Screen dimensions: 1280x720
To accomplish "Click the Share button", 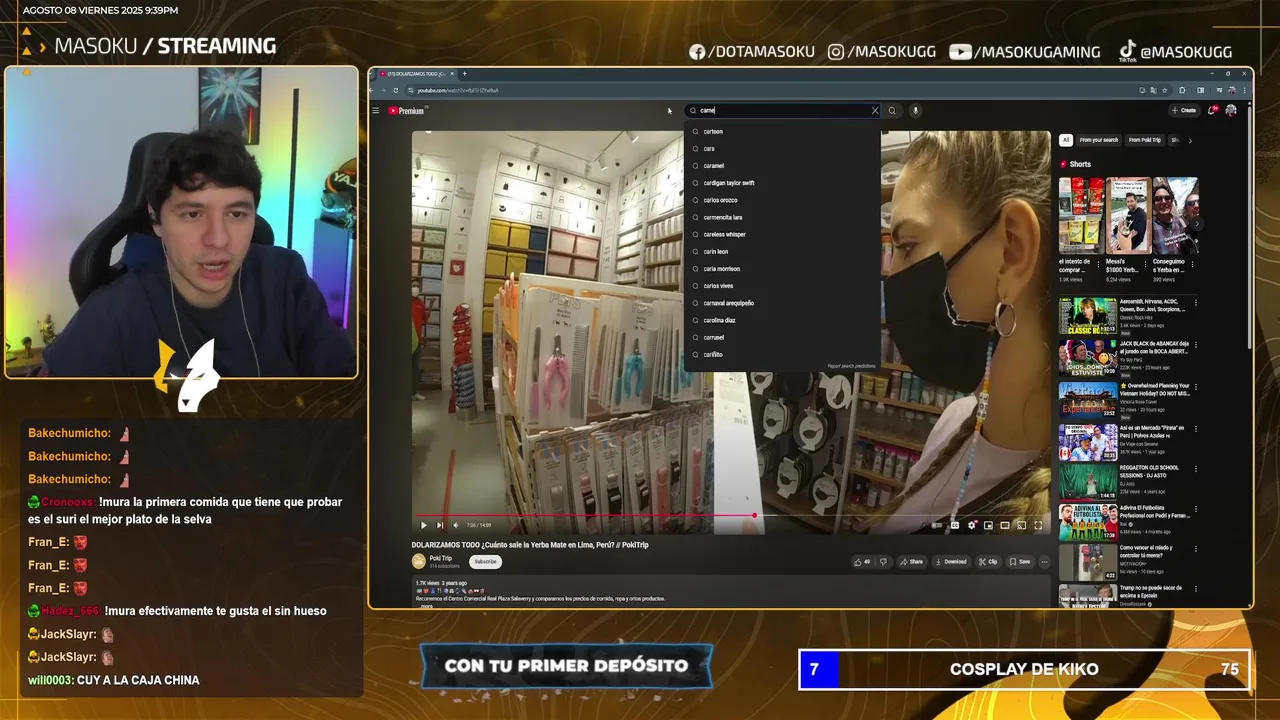I will click(911, 562).
